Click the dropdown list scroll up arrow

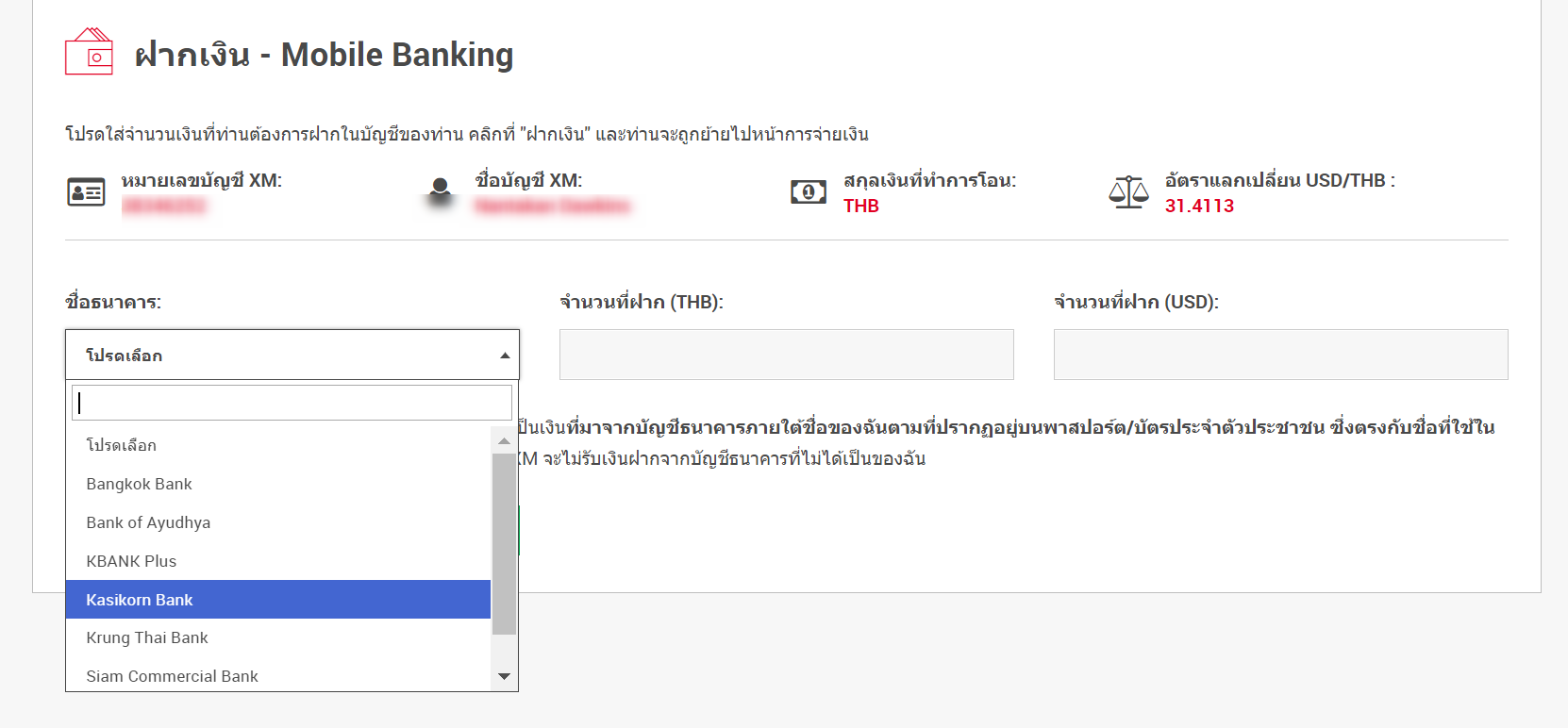504,440
